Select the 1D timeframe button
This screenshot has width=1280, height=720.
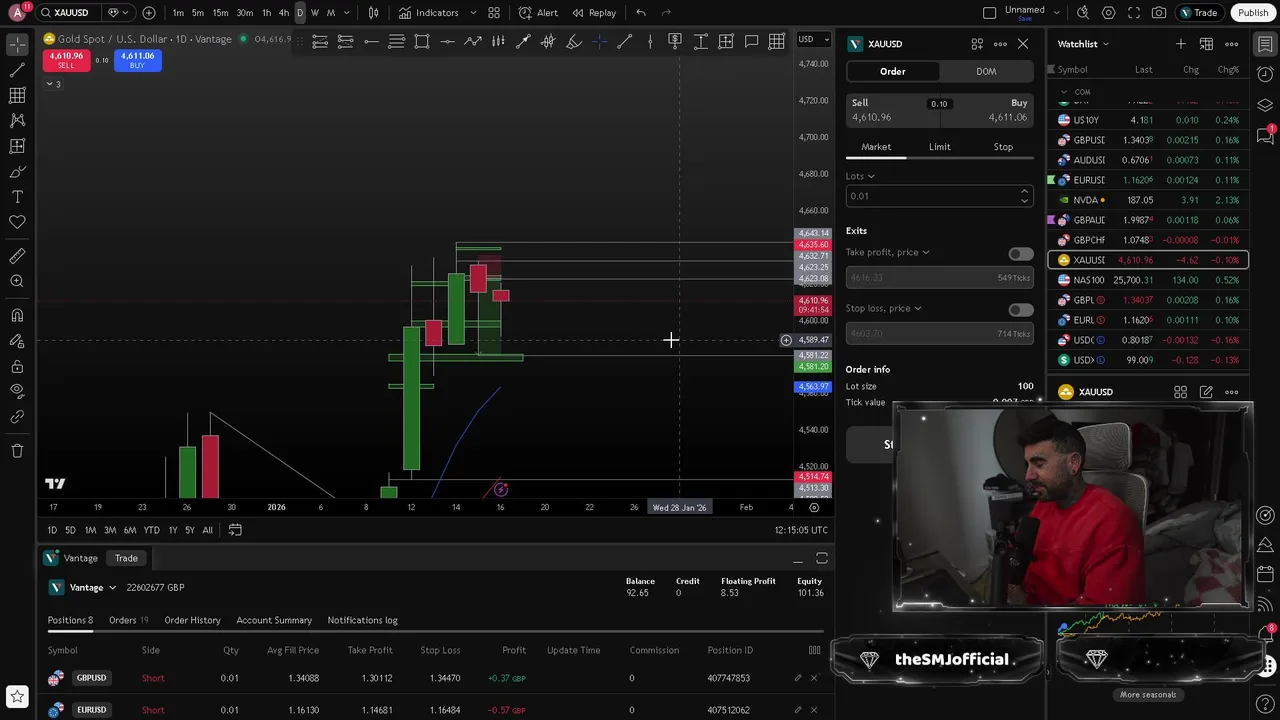click(x=52, y=530)
